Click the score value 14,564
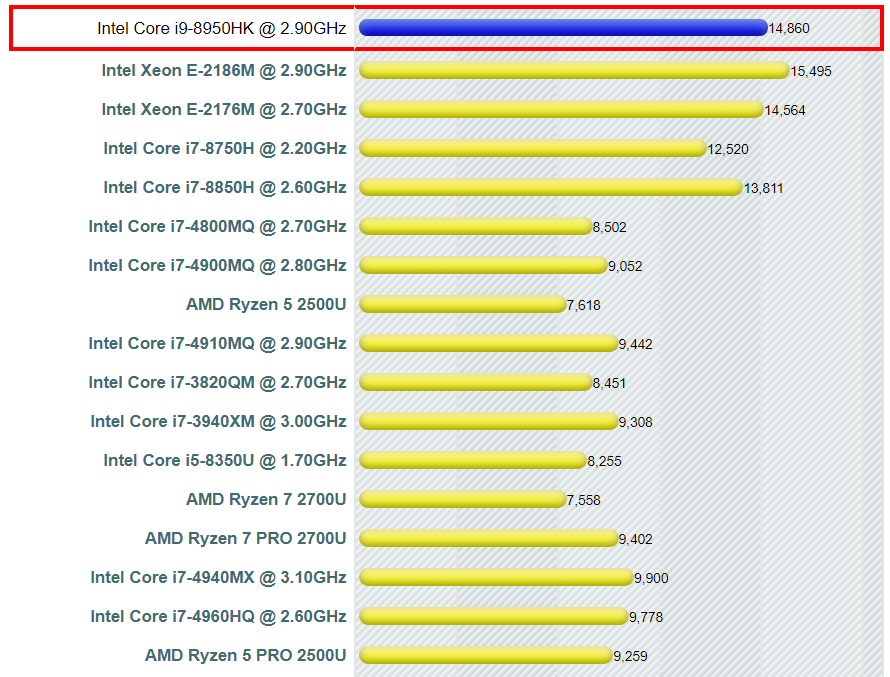The width and height of the screenshot is (890, 677). coord(785,111)
